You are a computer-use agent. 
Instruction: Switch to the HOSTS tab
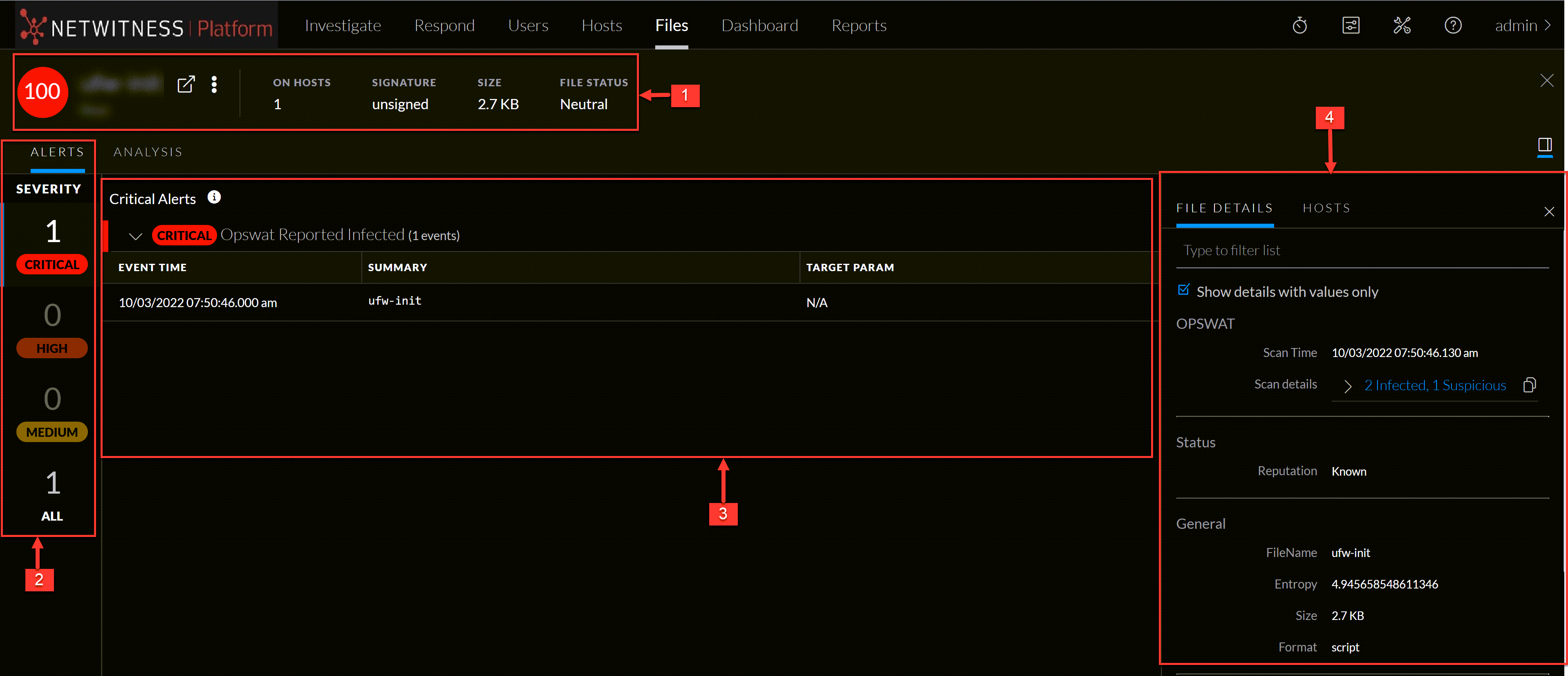point(1326,208)
